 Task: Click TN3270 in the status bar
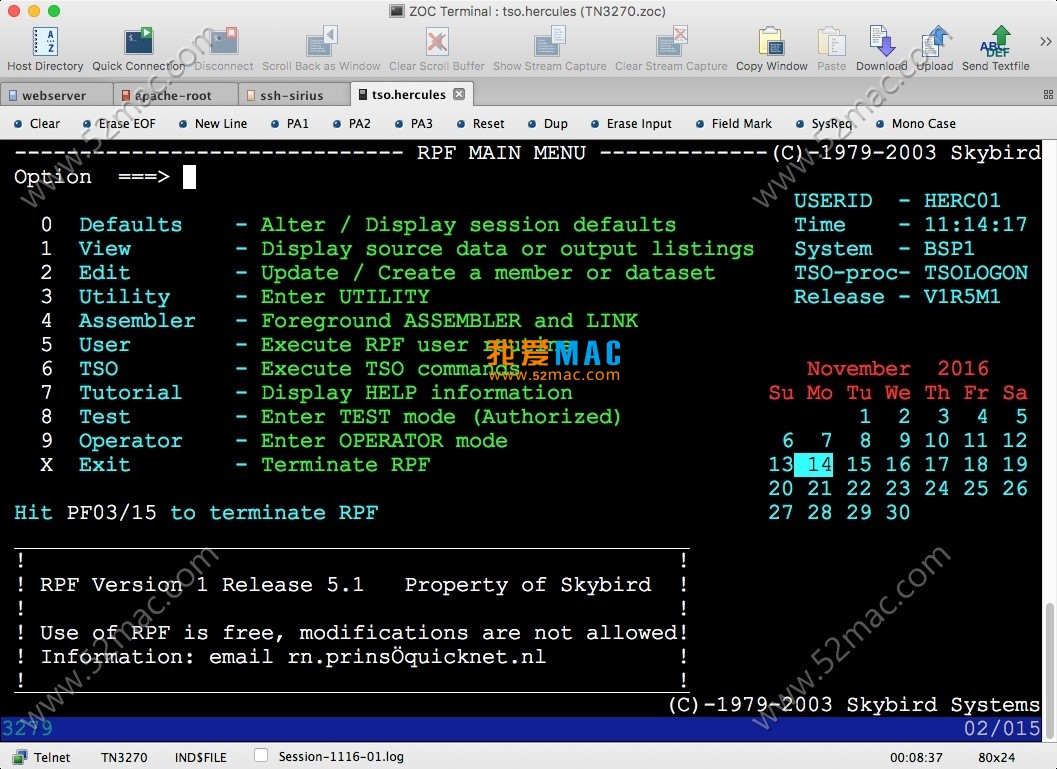pos(124,758)
